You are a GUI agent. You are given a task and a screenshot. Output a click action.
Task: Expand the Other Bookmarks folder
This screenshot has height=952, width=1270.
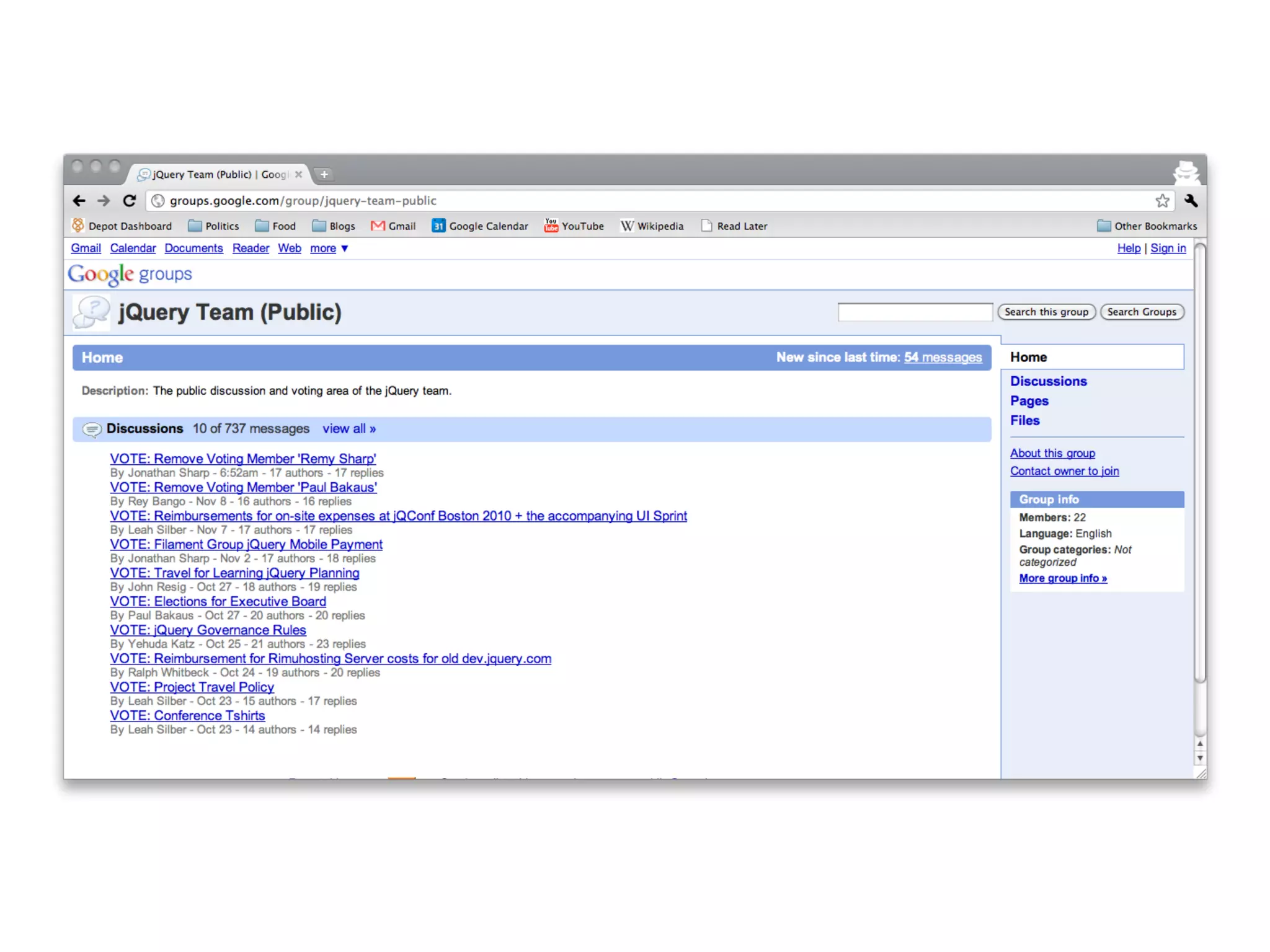point(1147,226)
